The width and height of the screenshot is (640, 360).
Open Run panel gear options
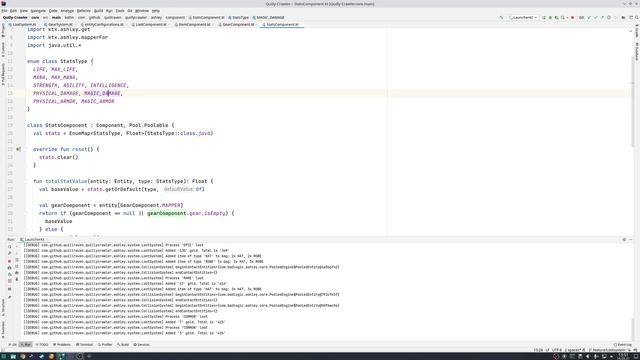(624, 240)
